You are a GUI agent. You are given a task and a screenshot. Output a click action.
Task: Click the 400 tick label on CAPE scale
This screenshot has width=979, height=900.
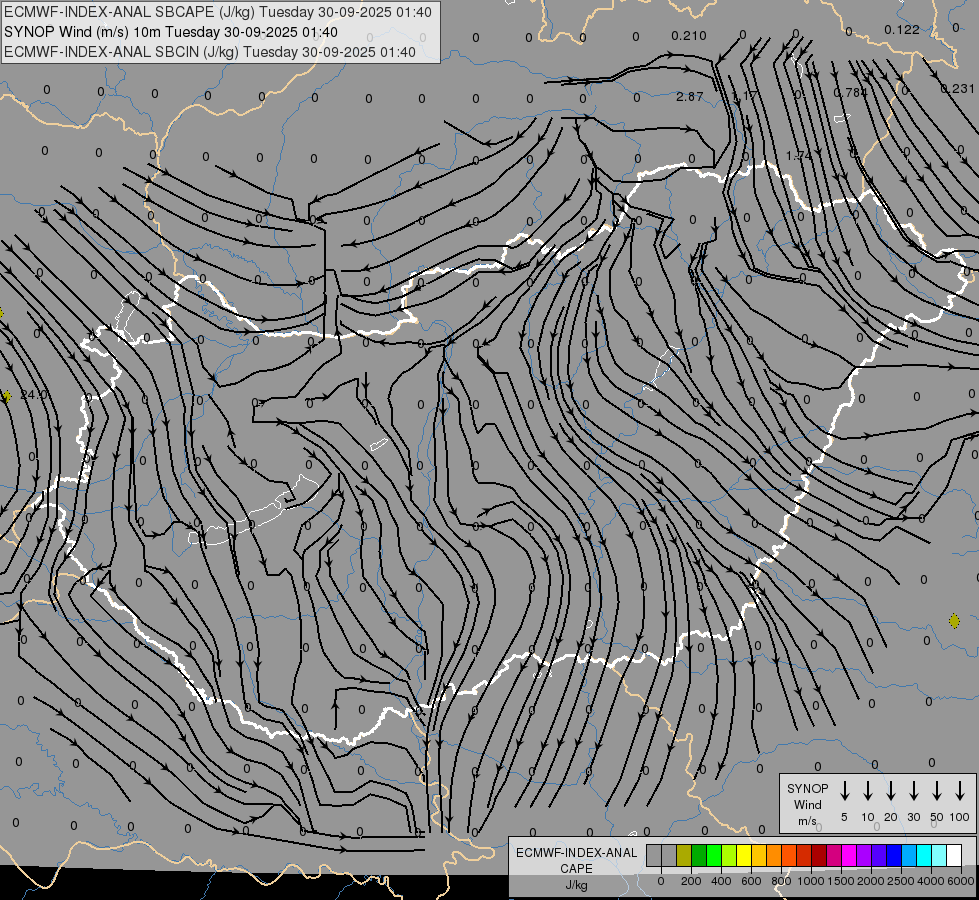click(721, 881)
